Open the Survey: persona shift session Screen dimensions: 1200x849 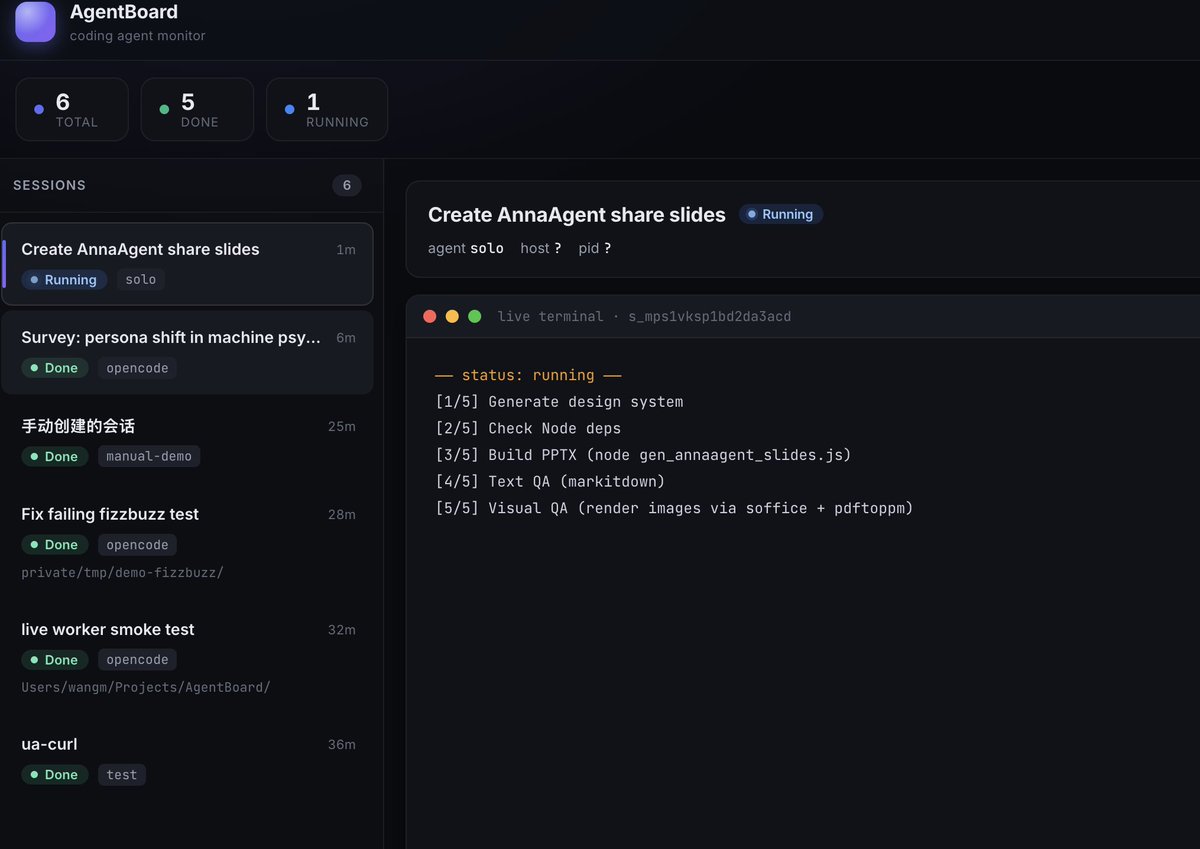(187, 352)
